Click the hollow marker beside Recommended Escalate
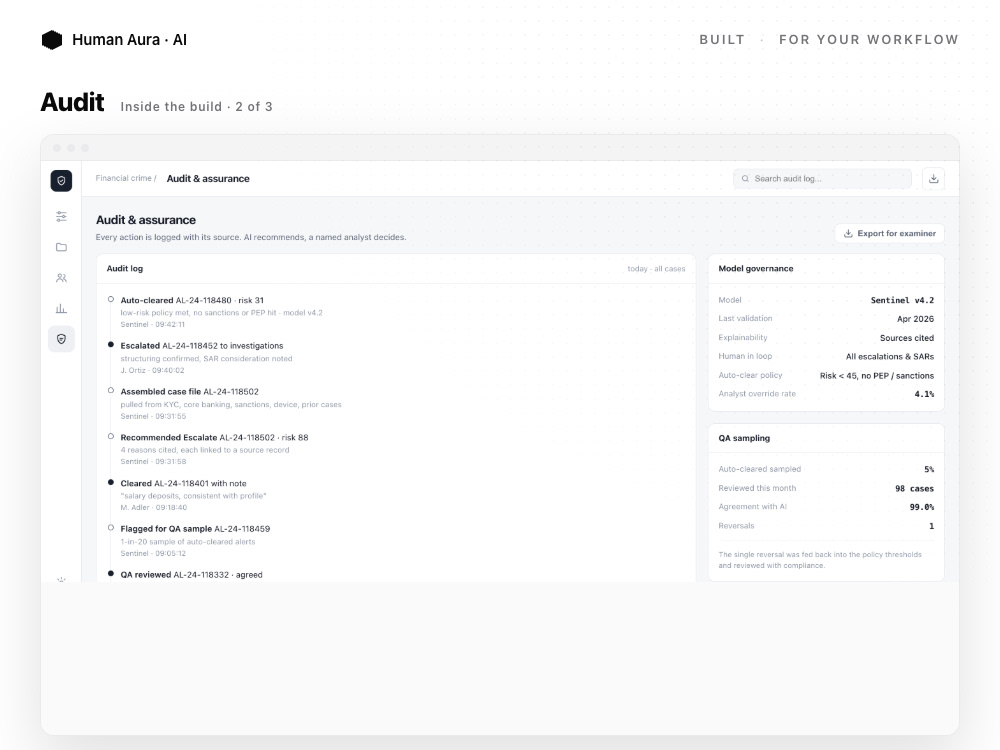The height and width of the screenshot is (750, 1000). (111, 436)
